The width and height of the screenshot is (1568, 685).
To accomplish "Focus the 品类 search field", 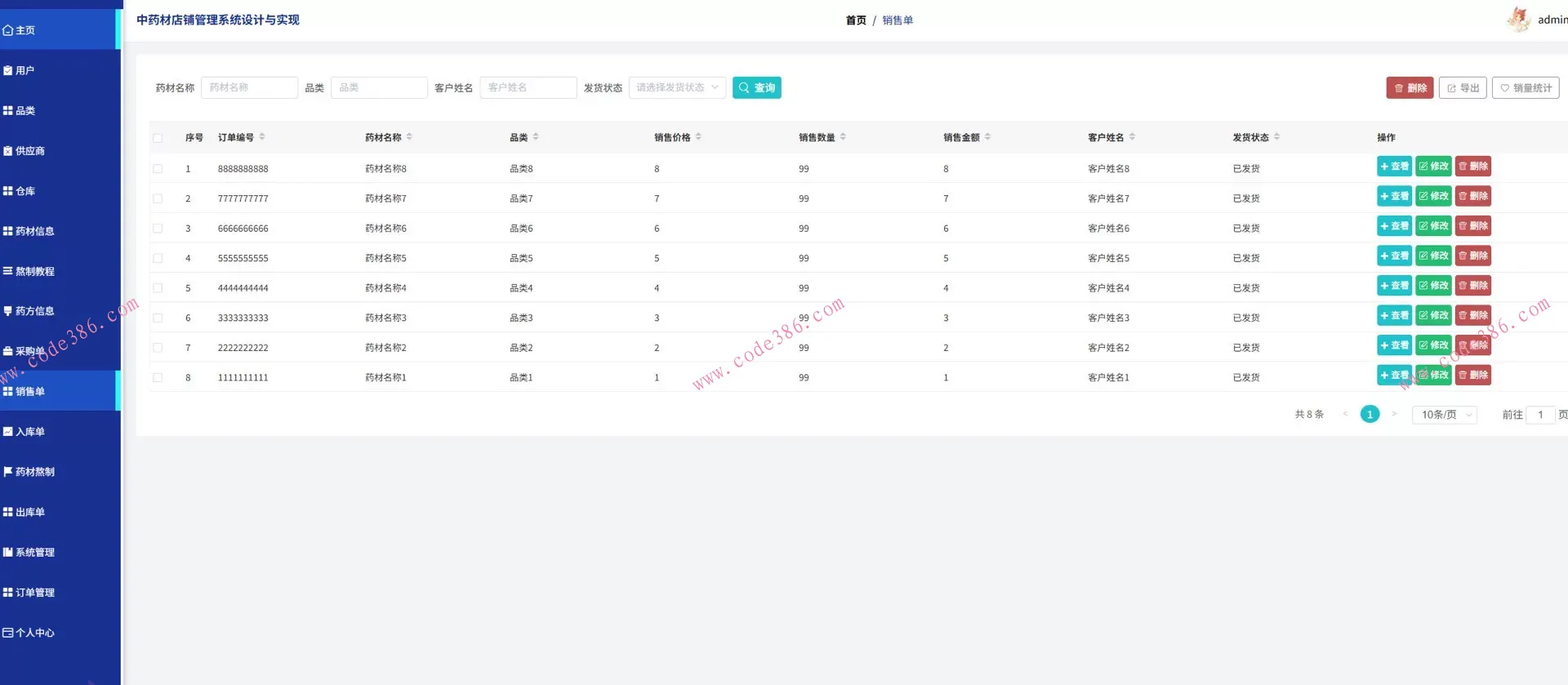I will click(x=379, y=87).
